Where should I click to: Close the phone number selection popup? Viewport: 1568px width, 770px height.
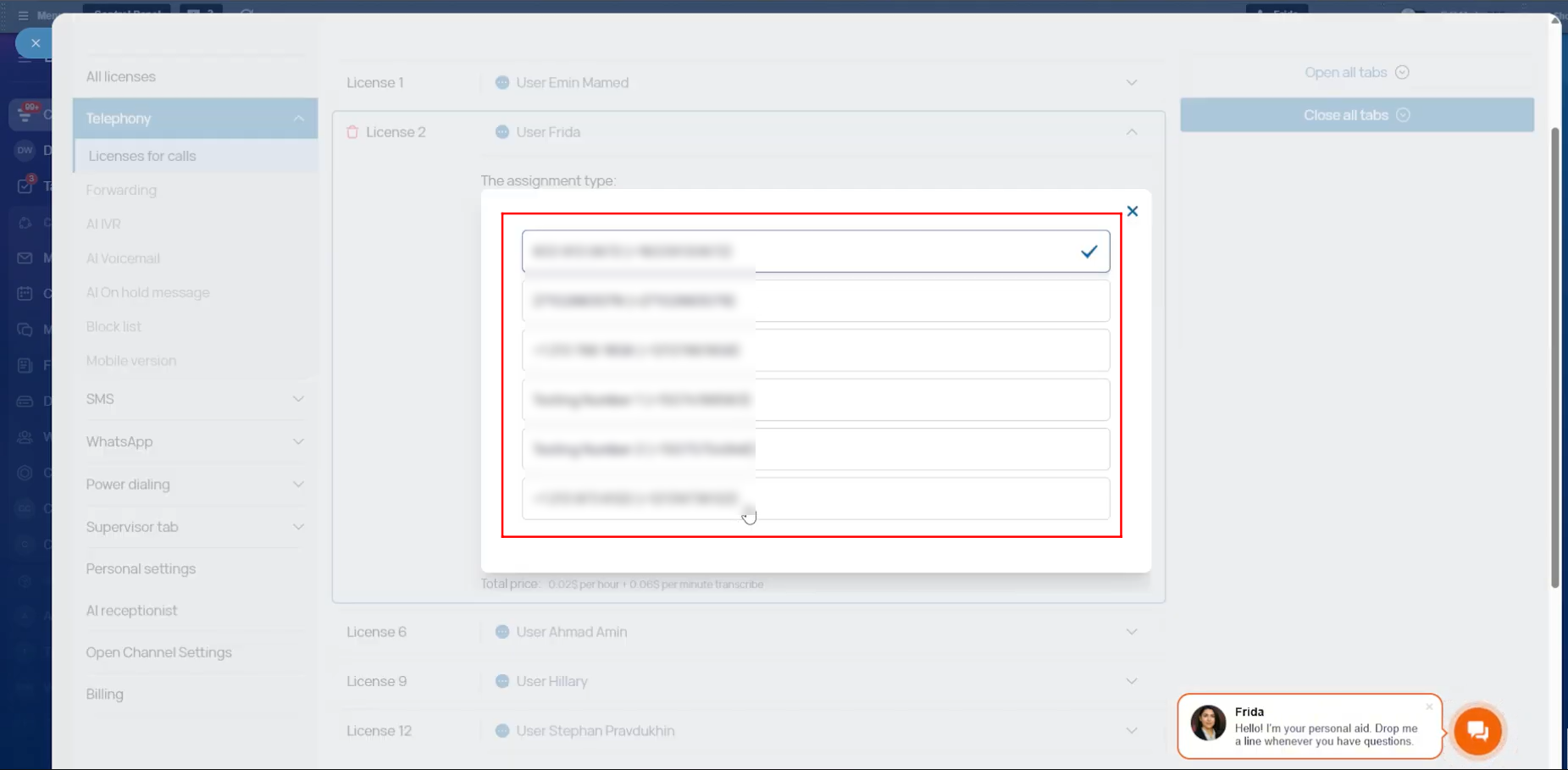1132,211
